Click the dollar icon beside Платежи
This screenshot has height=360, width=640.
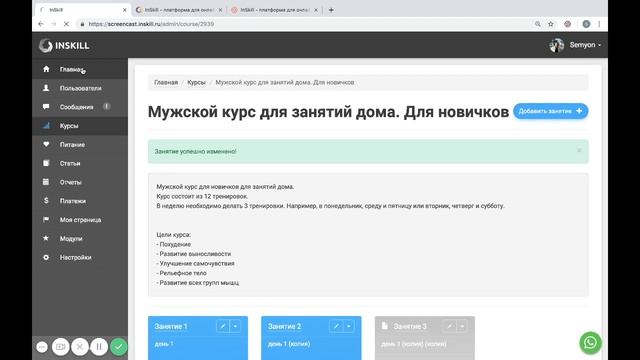point(46,200)
